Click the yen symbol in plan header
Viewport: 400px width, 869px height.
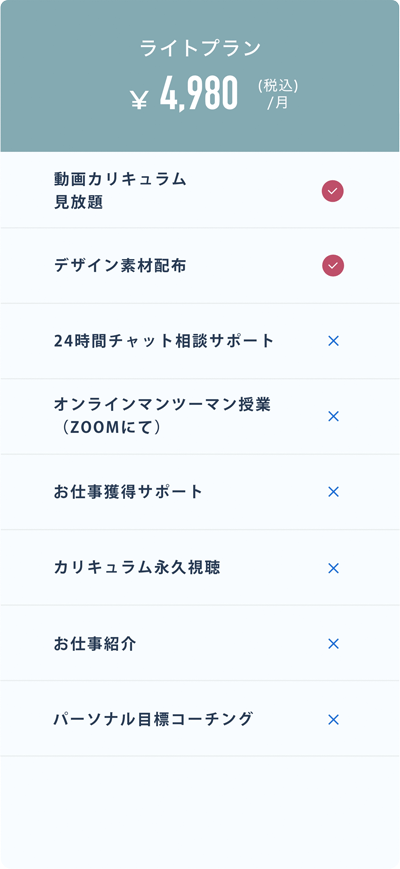(139, 99)
